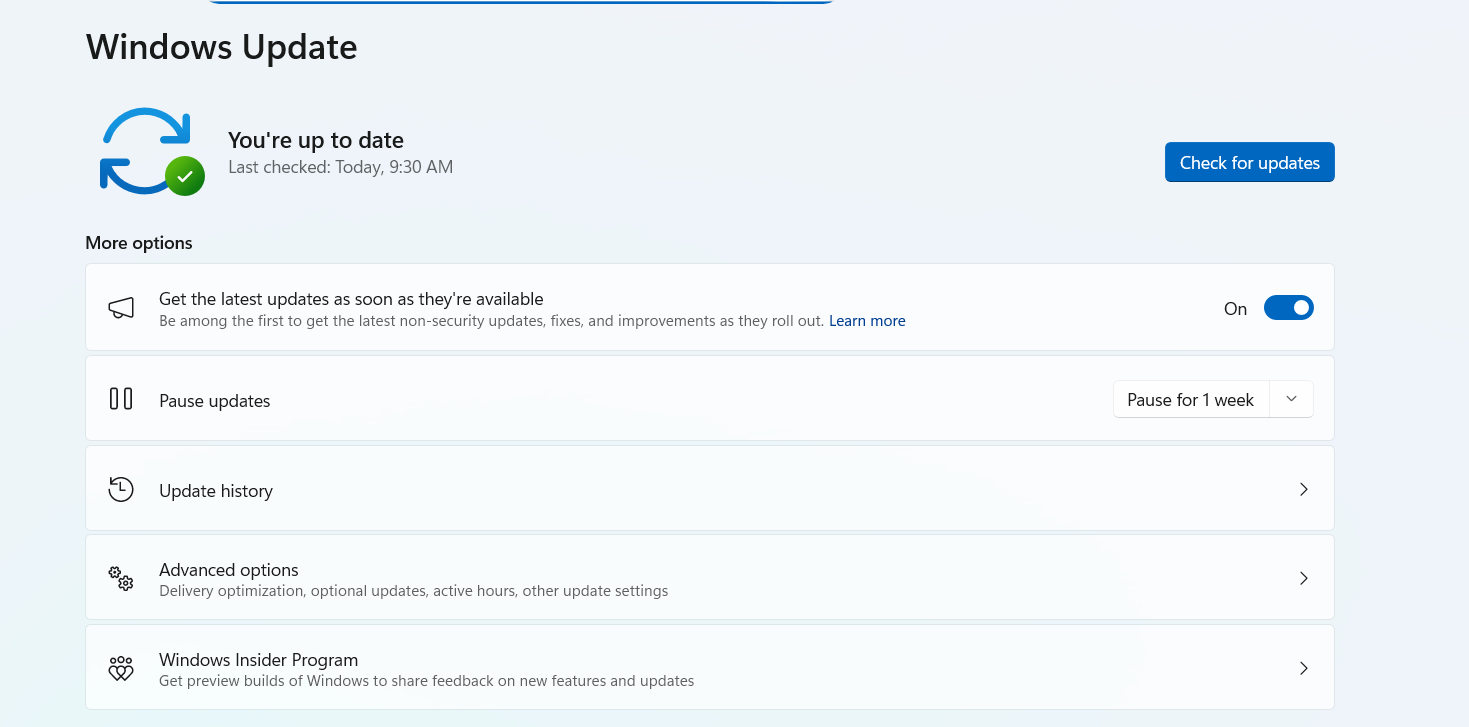Viewport: 1469px width, 727px height.
Task: Turn off the latest updates toggle
Action: [1288, 308]
